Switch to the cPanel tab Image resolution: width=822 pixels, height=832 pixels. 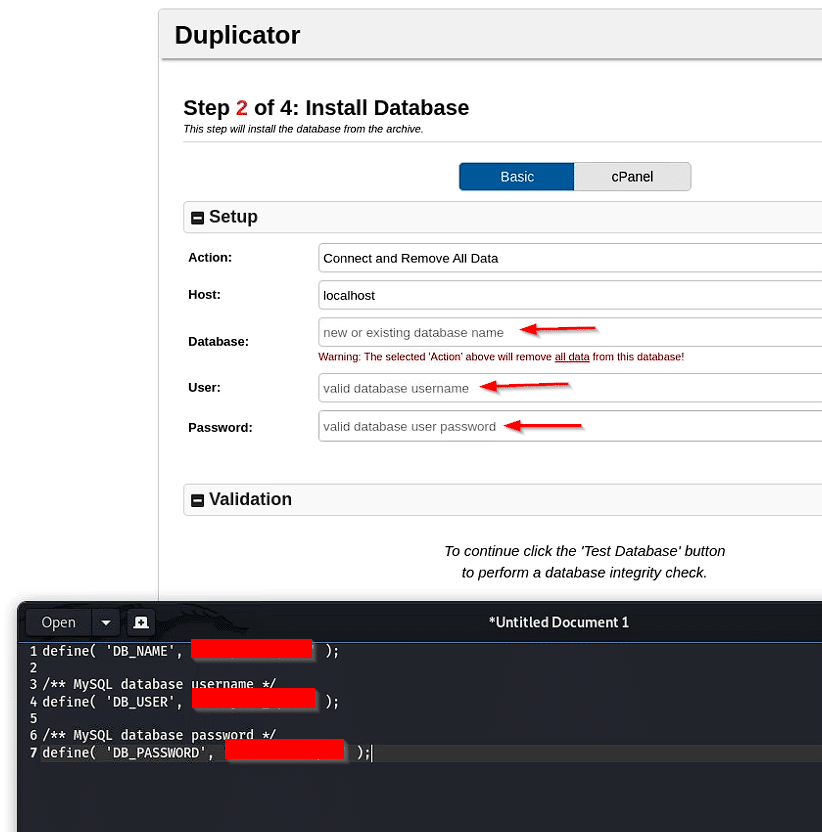(x=632, y=177)
